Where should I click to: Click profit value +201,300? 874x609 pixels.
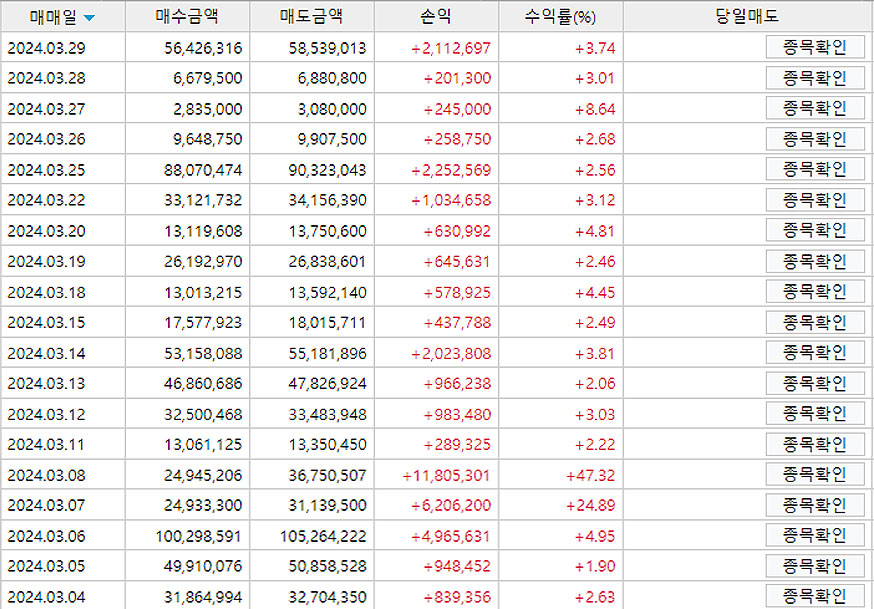click(x=457, y=79)
